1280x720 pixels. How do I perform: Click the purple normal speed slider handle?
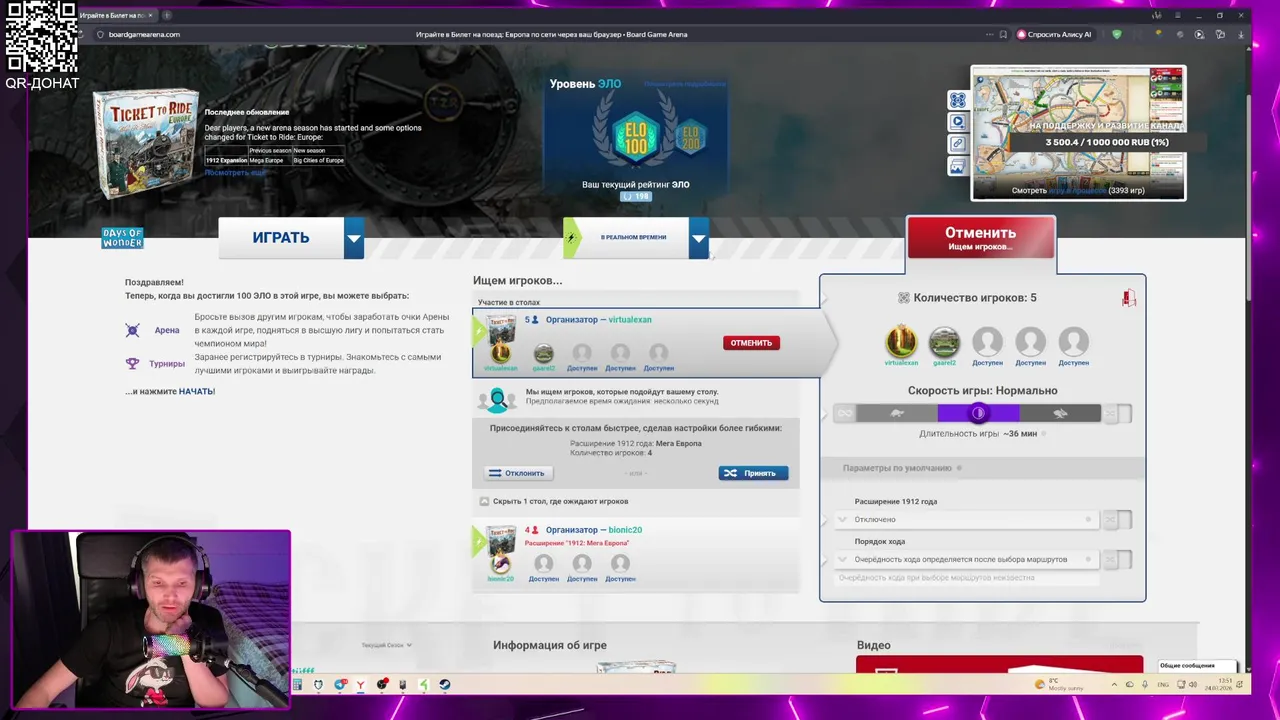(x=978, y=413)
